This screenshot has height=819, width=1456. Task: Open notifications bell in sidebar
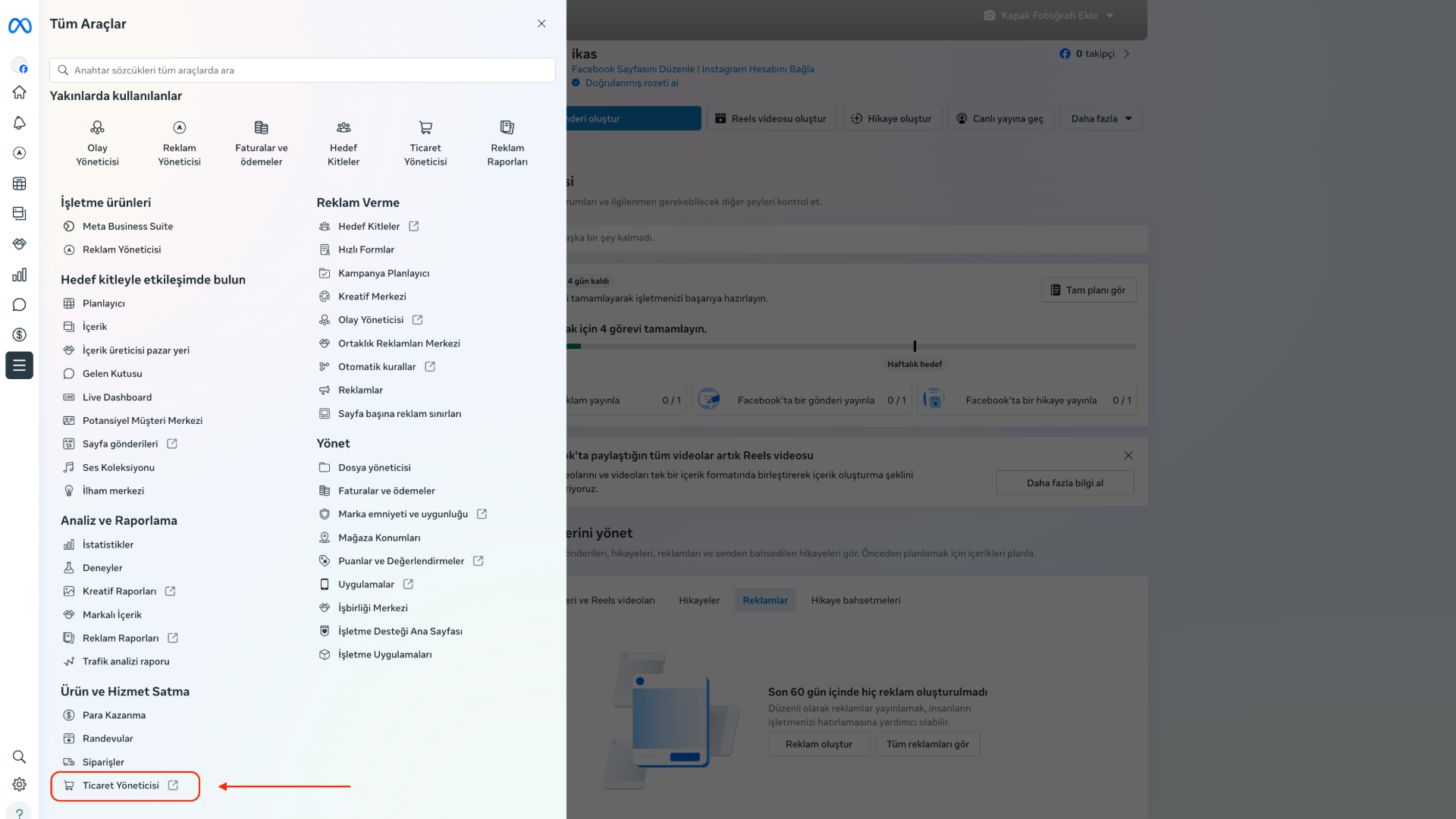[x=20, y=123]
